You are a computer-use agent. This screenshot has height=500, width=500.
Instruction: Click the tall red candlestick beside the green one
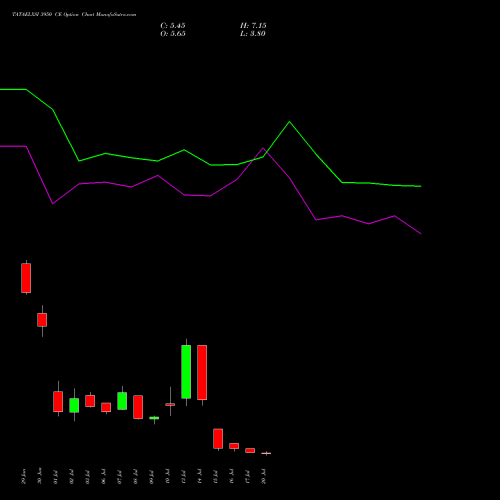202,372
